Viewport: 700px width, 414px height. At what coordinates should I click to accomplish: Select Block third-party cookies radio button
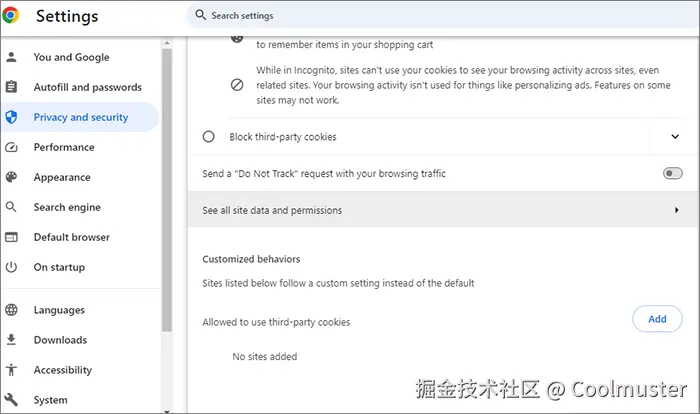(x=209, y=137)
